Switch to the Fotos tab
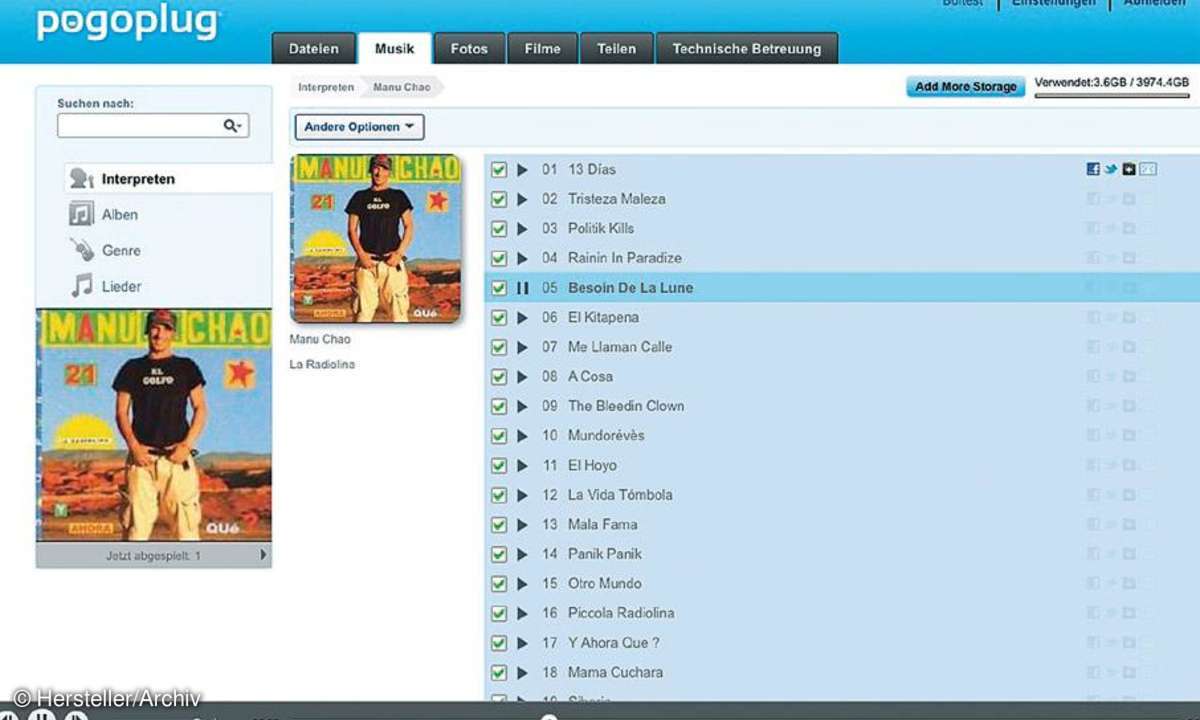Viewport: 1200px width, 720px height. [x=469, y=48]
